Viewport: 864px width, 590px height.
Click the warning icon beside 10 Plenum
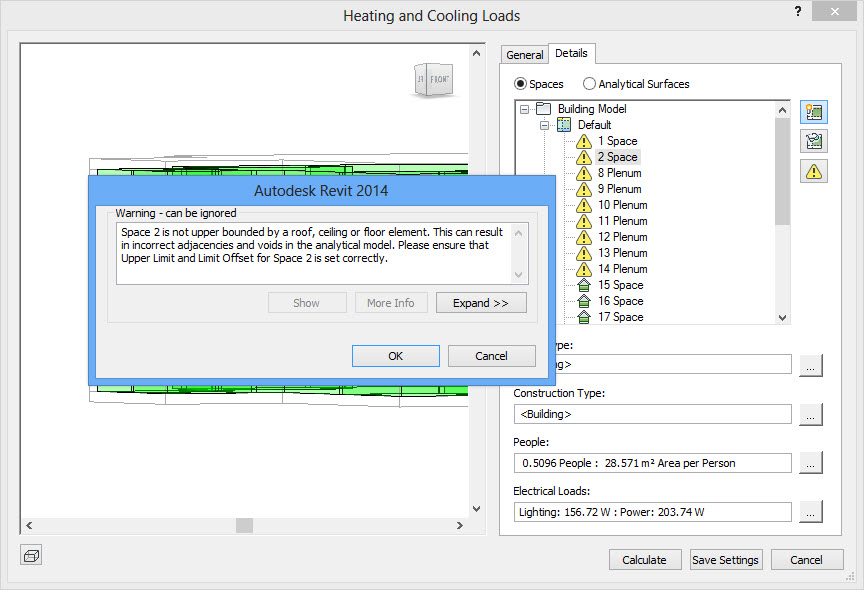(584, 205)
